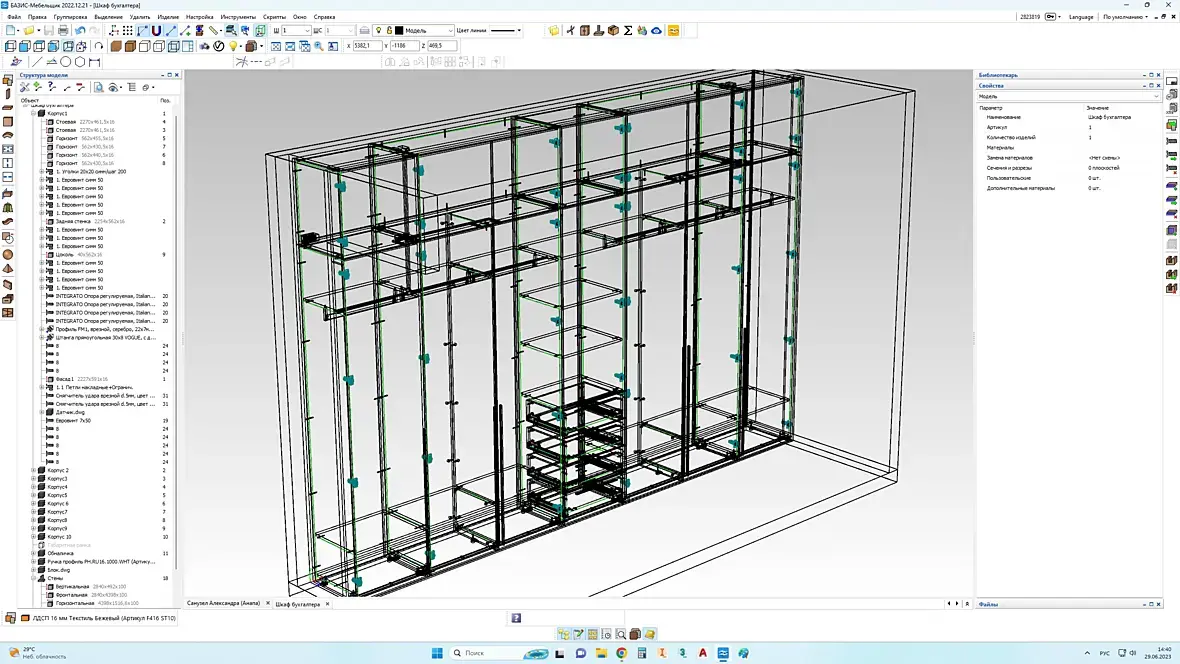Select the hexagon polygon drawing tool

point(80,62)
